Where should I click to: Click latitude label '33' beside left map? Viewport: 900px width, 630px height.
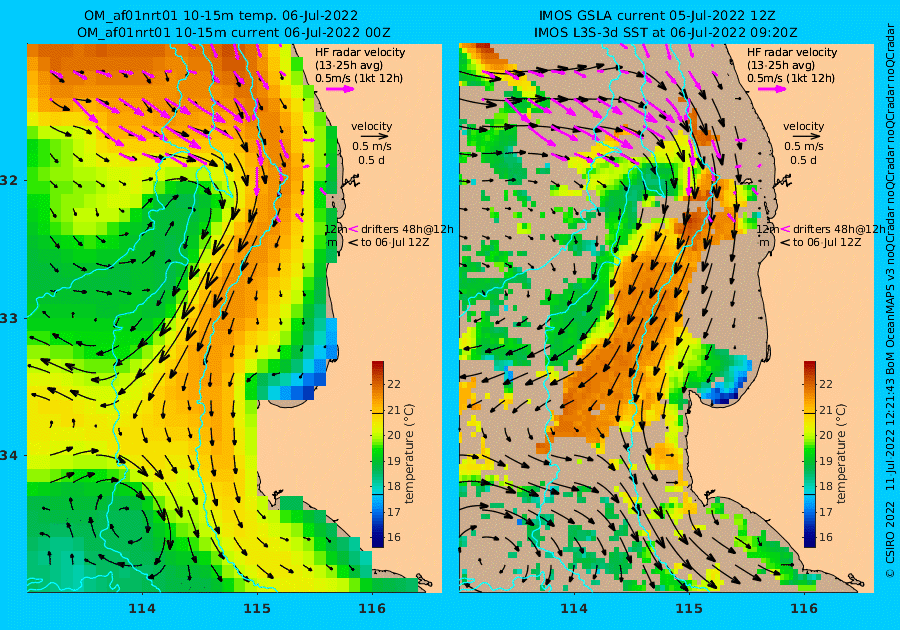(9, 318)
